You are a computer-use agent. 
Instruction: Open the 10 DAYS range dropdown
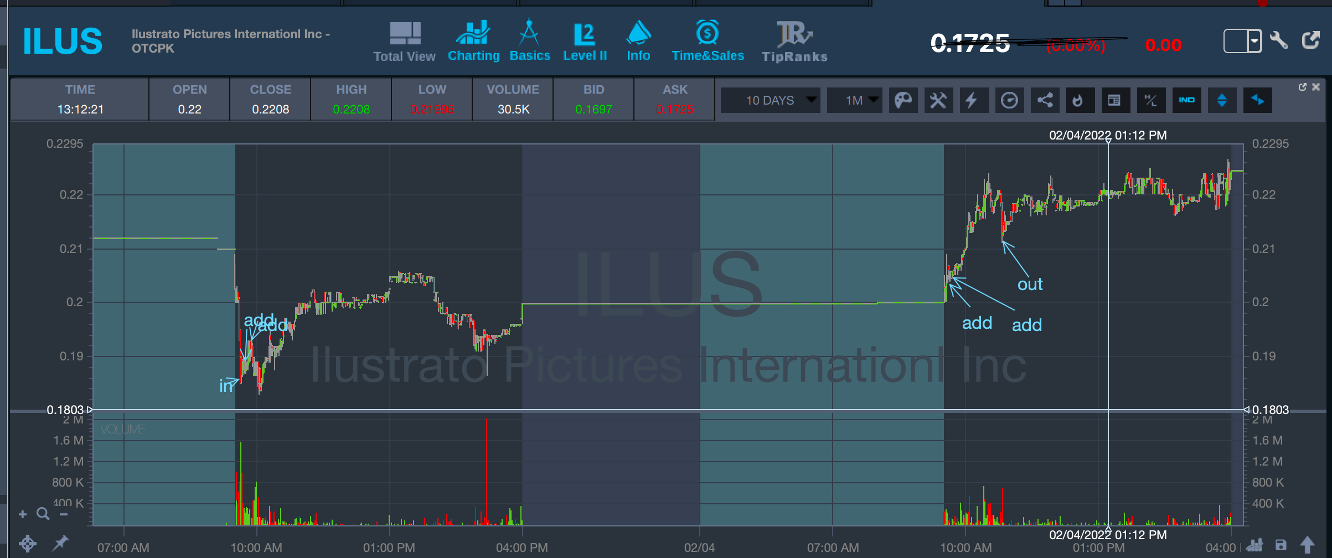click(x=770, y=100)
